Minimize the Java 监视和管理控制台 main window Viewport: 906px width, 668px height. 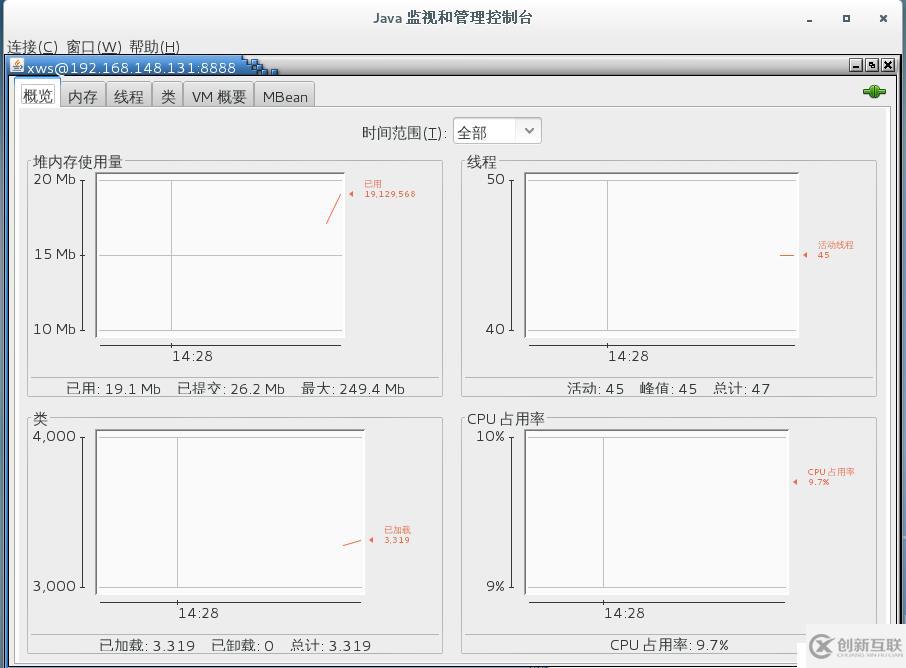coord(810,20)
